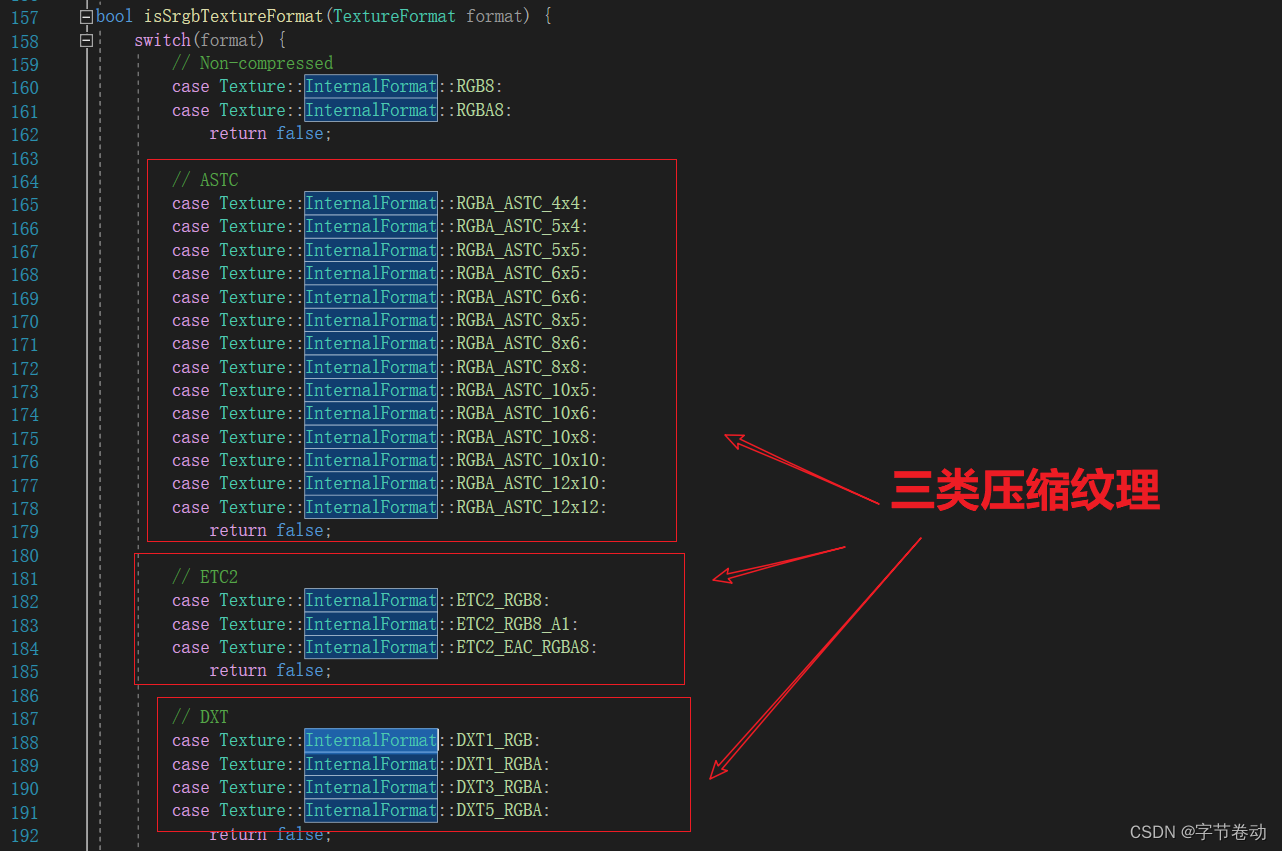Image resolution: width=1282 pixels, height=851 pixels.
Task: Click DXT1_RGB identifier
Action: (494, 740)
